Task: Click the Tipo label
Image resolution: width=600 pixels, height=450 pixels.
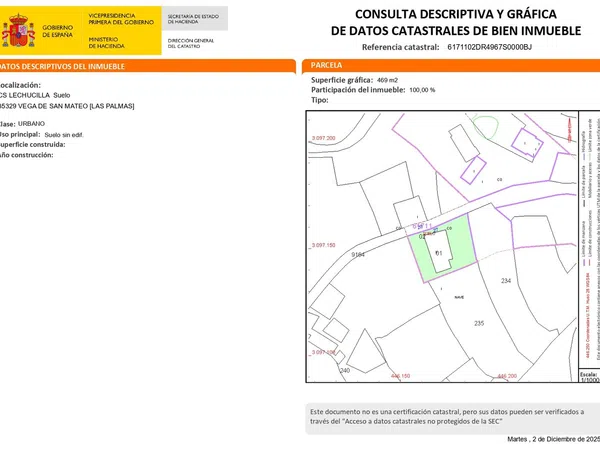Action: pyautogui.click(x=320, y=100)
